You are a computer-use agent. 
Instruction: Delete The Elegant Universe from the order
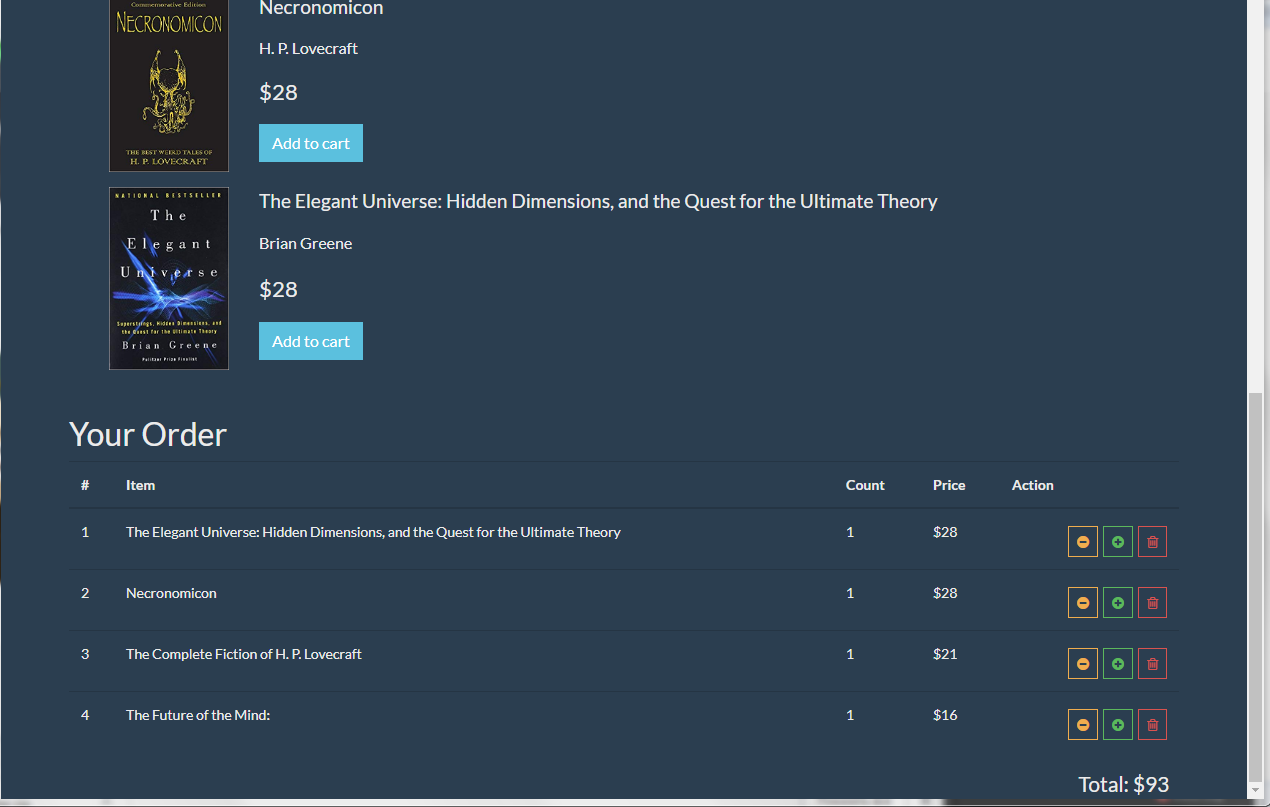(1152, 541)
